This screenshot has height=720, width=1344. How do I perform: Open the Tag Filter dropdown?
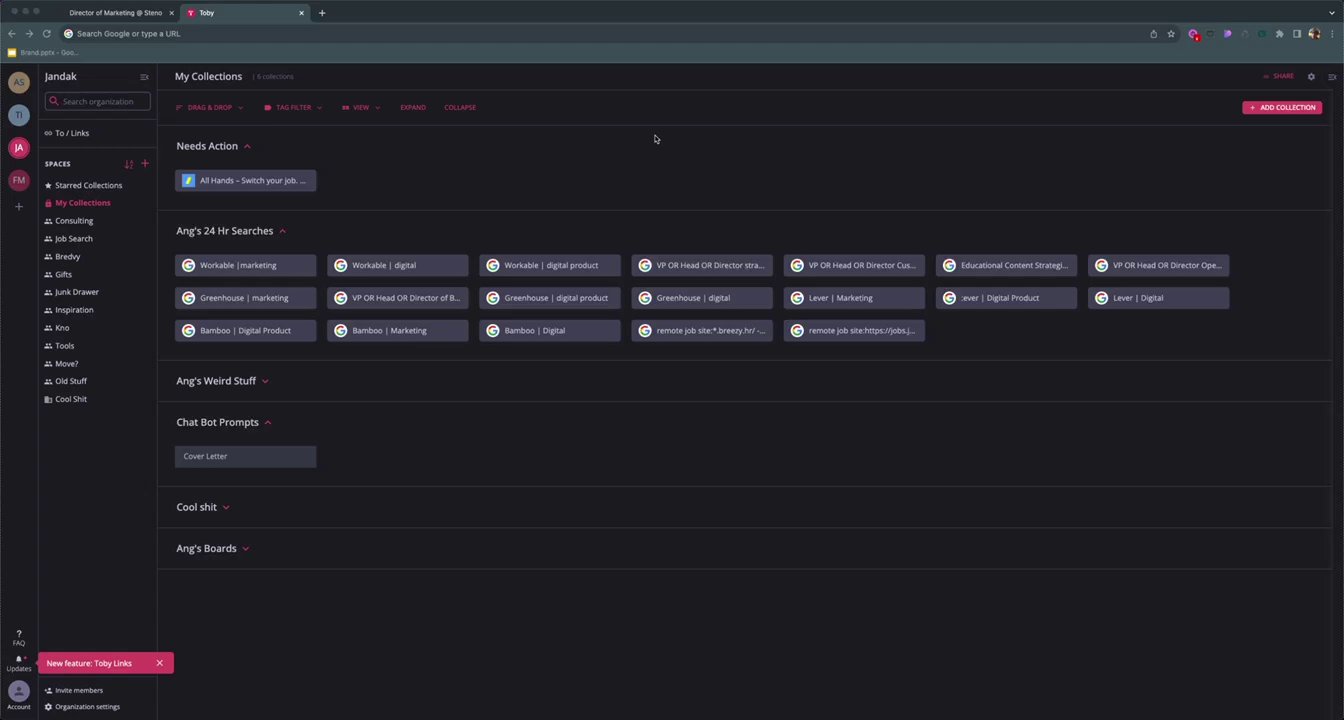click(x=293, y=107)
